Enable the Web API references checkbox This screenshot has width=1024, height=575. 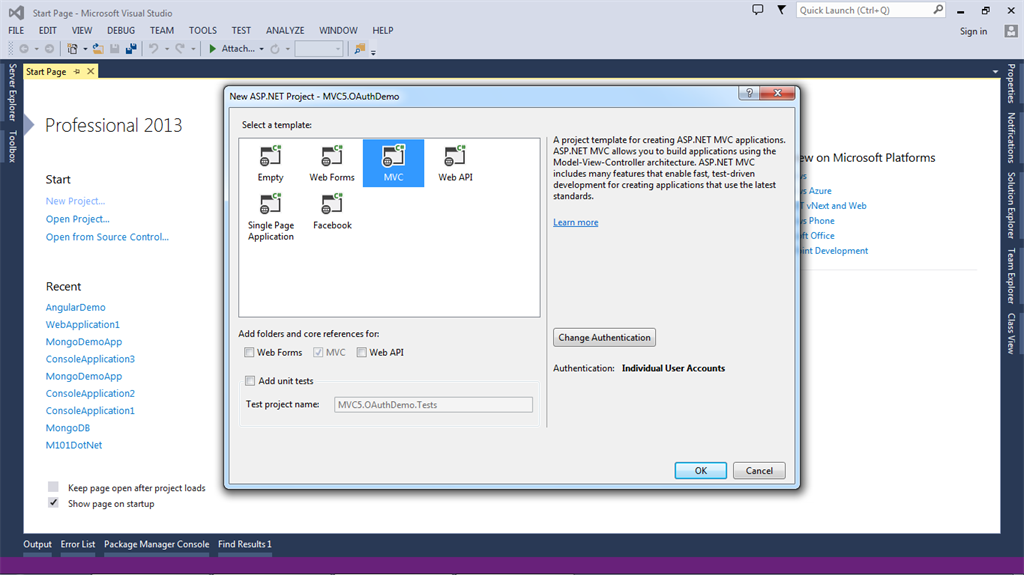point(362,352)
